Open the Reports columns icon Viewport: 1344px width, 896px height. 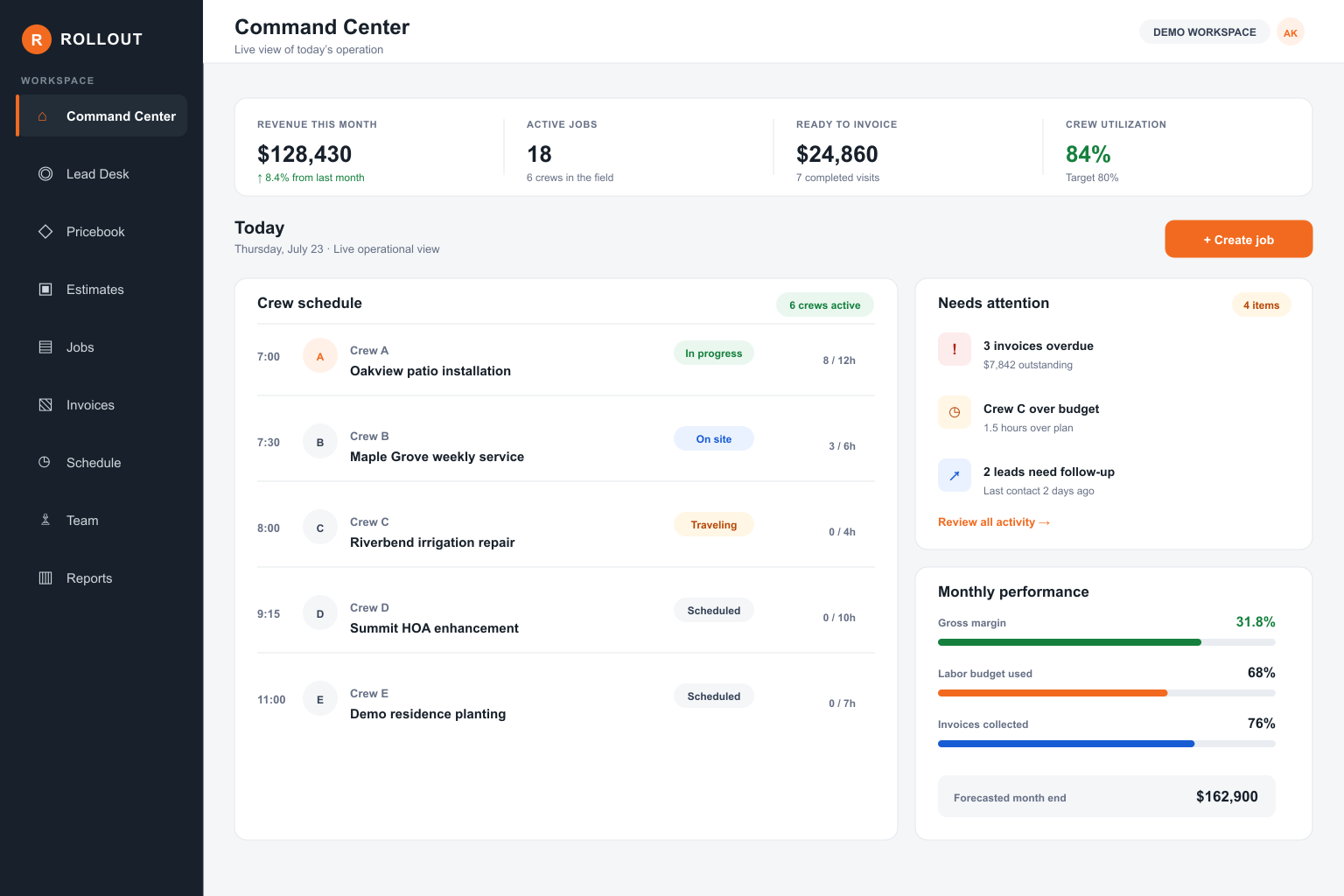[45, 578]
